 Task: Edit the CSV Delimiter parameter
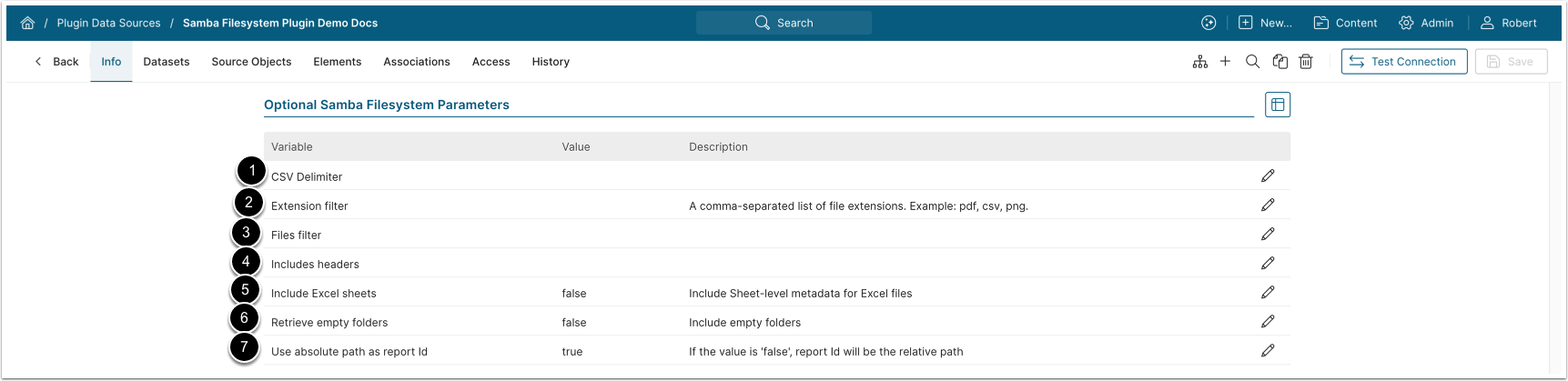[1268, 175]
